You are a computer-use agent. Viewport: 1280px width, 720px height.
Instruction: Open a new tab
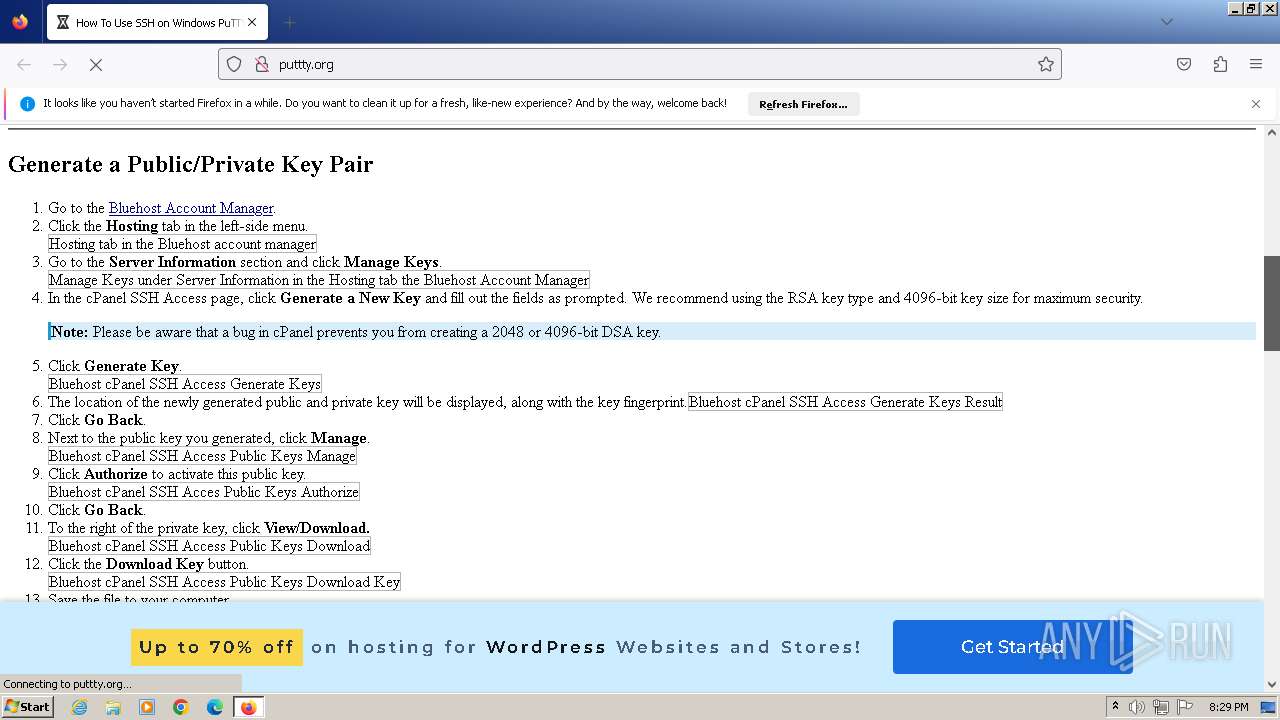(290, 22)
